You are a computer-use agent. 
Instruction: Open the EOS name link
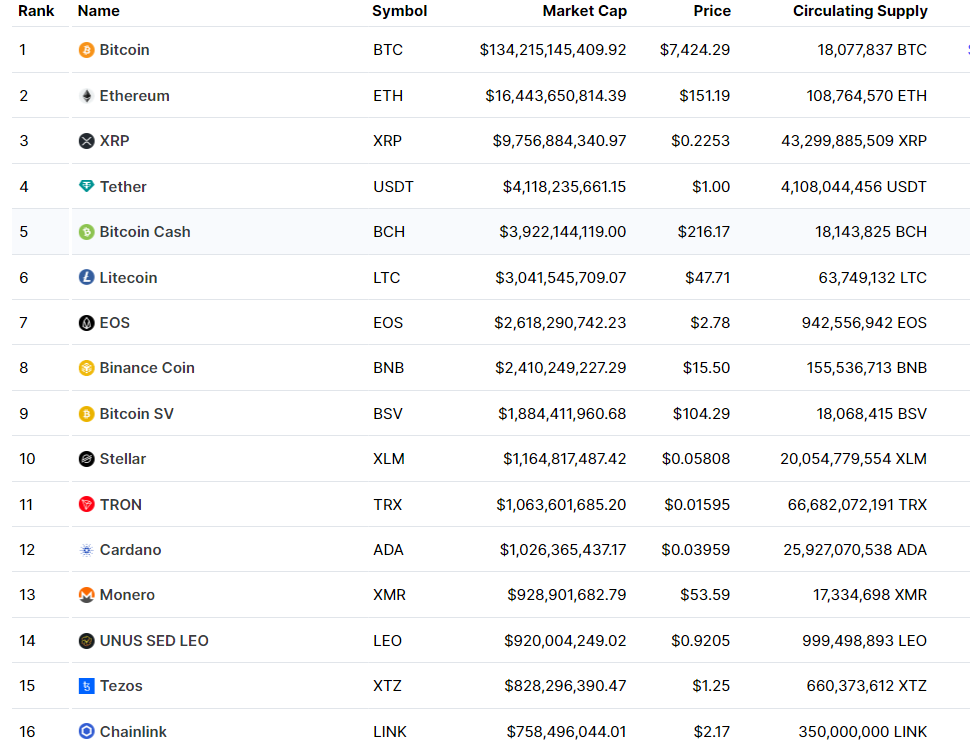coord(114,323)
